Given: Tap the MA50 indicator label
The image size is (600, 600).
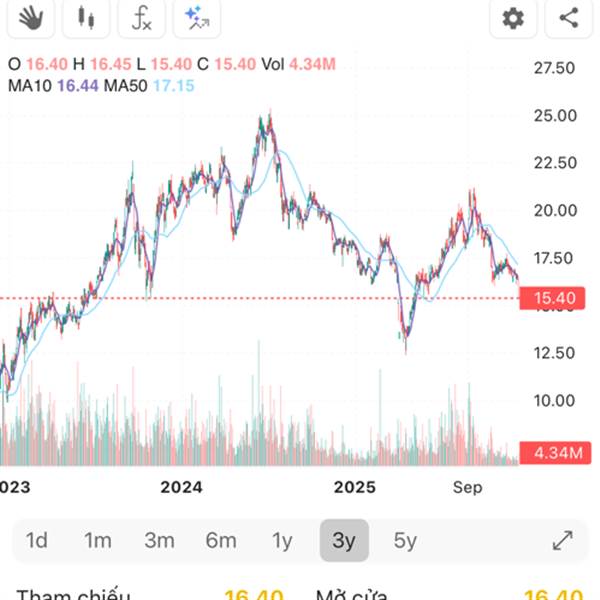Looking at the screenshot, I should [125, 86].
